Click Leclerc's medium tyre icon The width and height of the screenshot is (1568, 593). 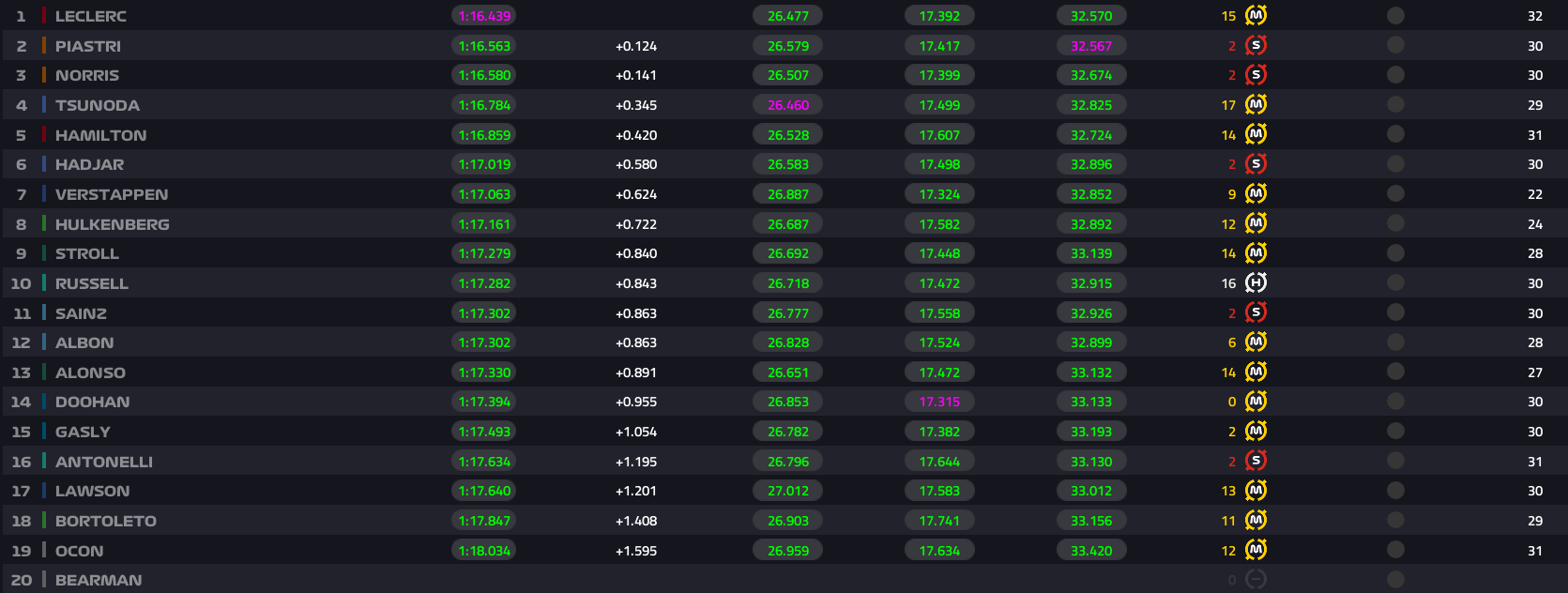click(1256, 16)
